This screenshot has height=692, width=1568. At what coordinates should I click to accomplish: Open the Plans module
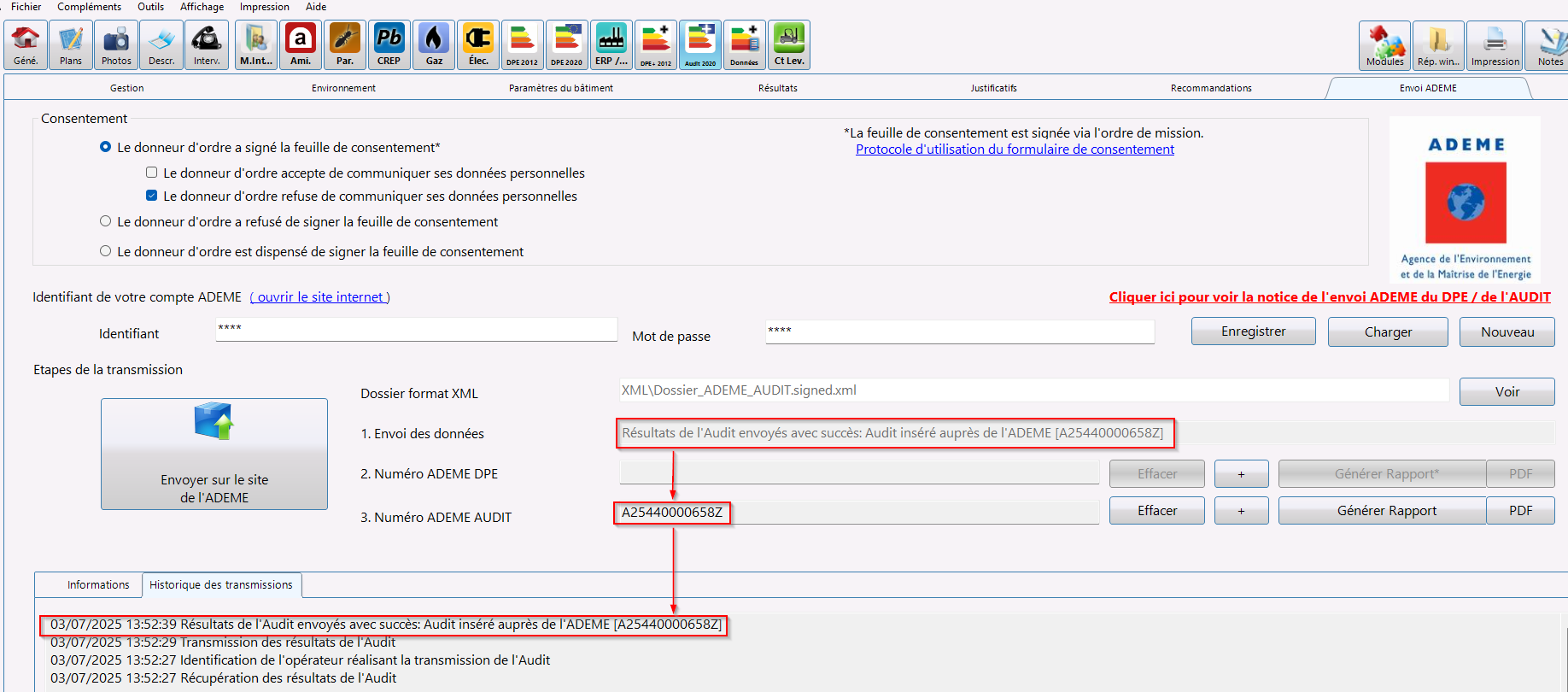[x=71, y=45]
